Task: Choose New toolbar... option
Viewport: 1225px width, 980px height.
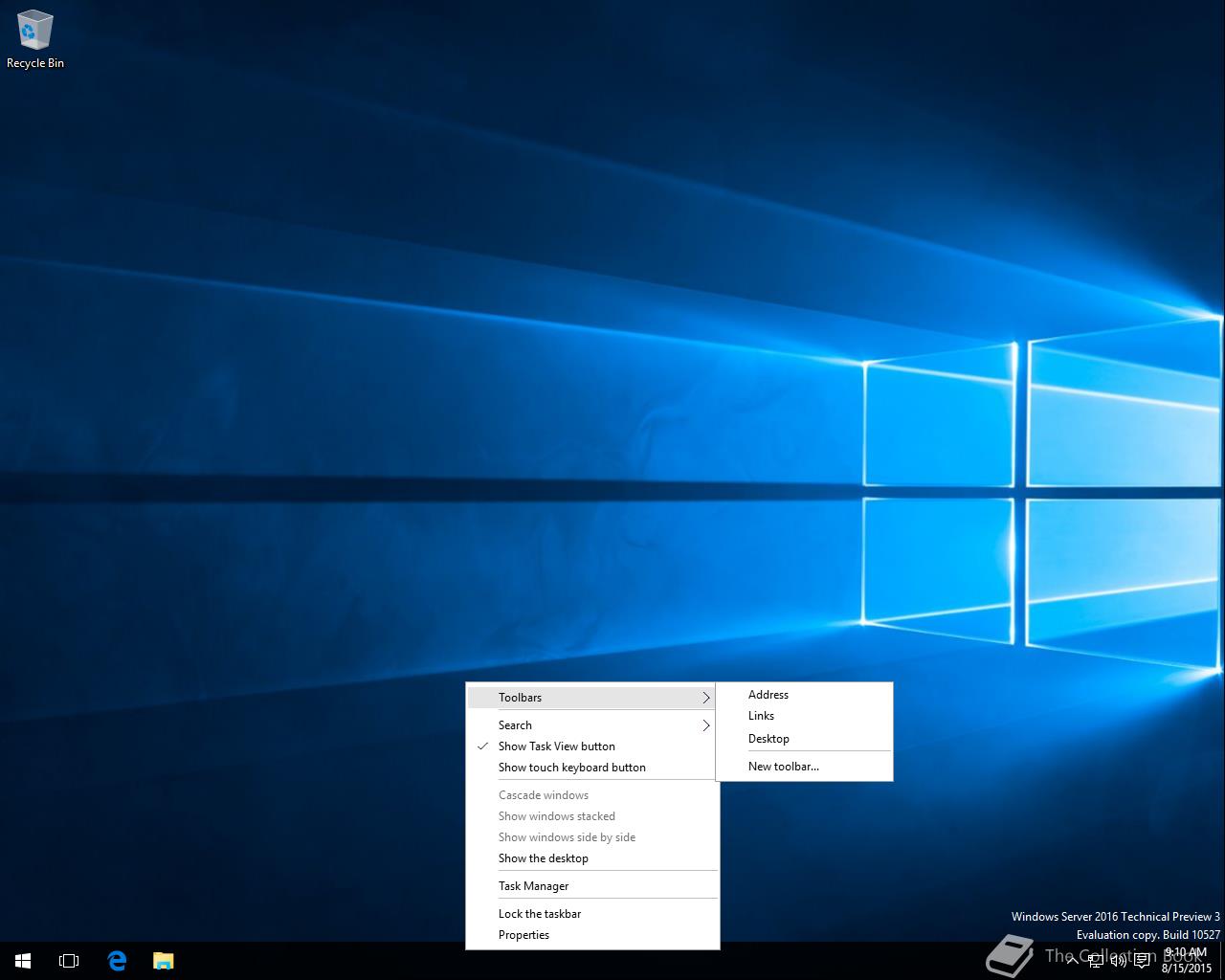Action: pos(804,767)
